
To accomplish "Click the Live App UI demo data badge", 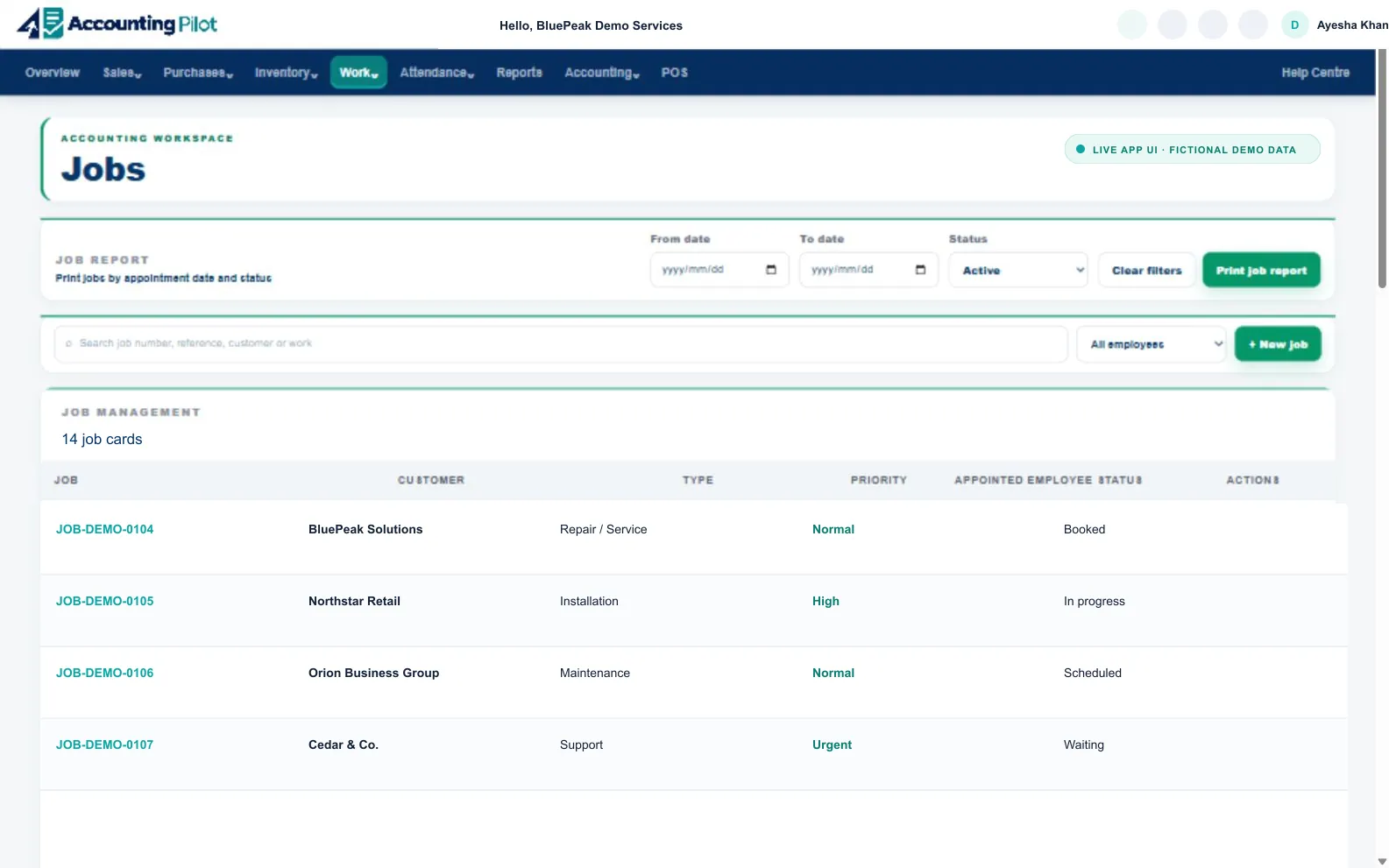I will pos(1192,149).
